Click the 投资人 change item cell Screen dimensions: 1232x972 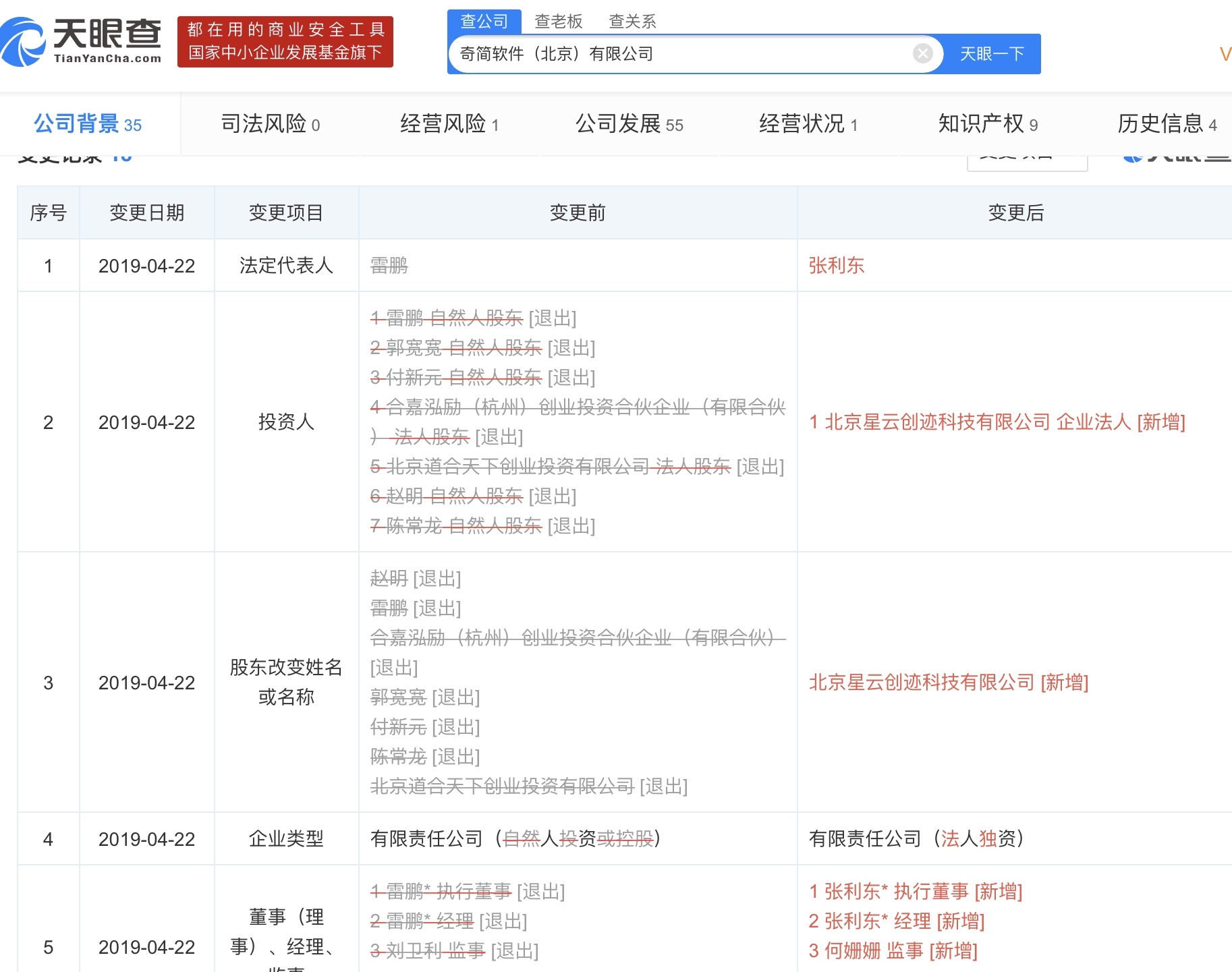click(x=286, y=422)
